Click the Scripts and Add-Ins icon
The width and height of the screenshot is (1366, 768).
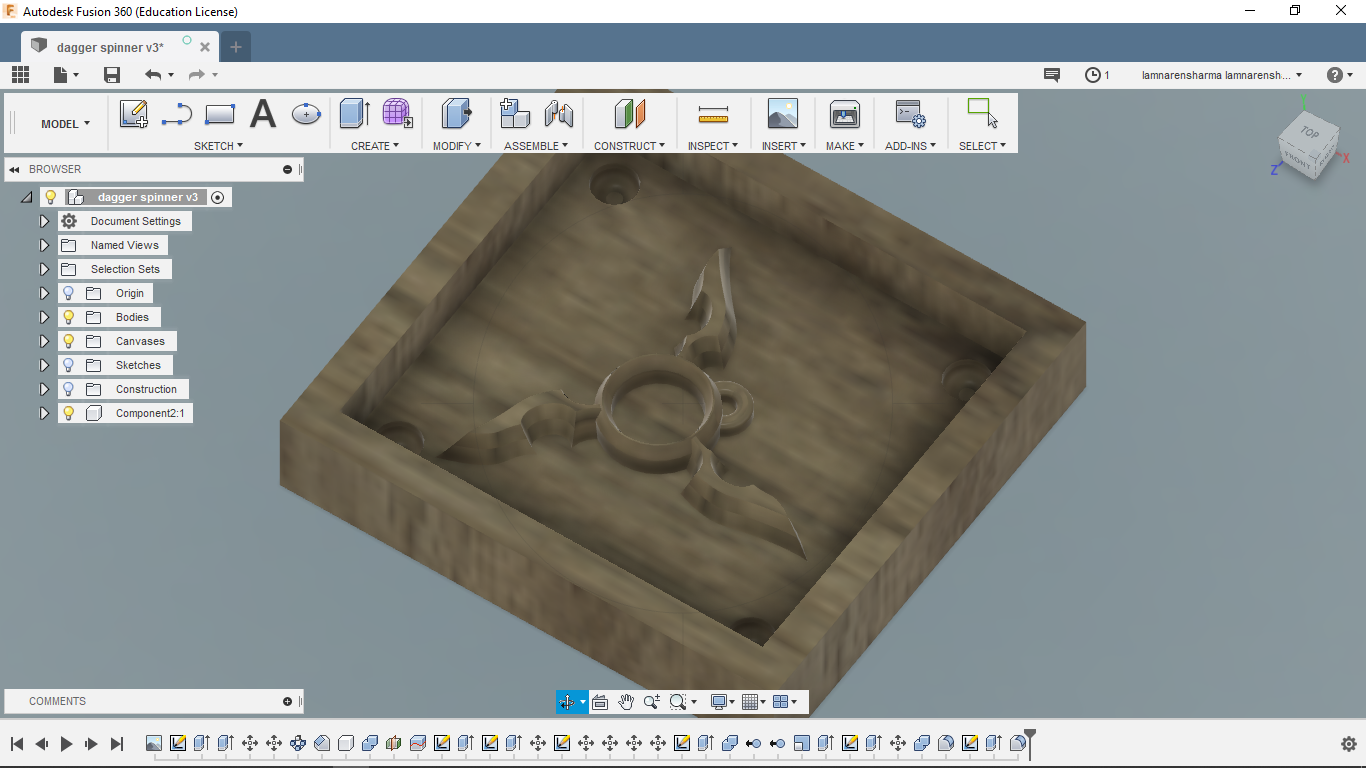point(910,114)
